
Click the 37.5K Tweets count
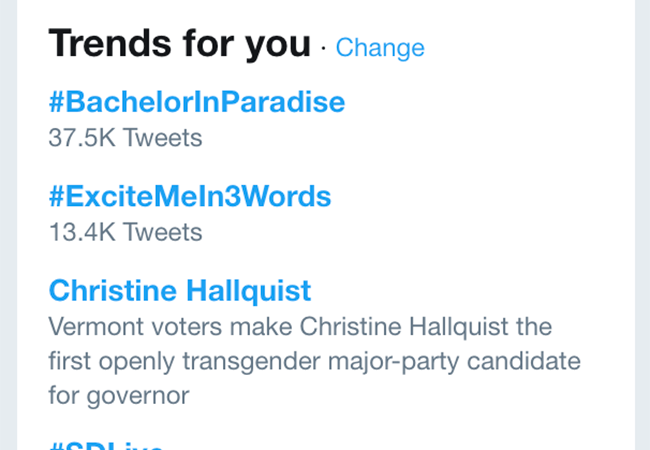tap(125, 138)
